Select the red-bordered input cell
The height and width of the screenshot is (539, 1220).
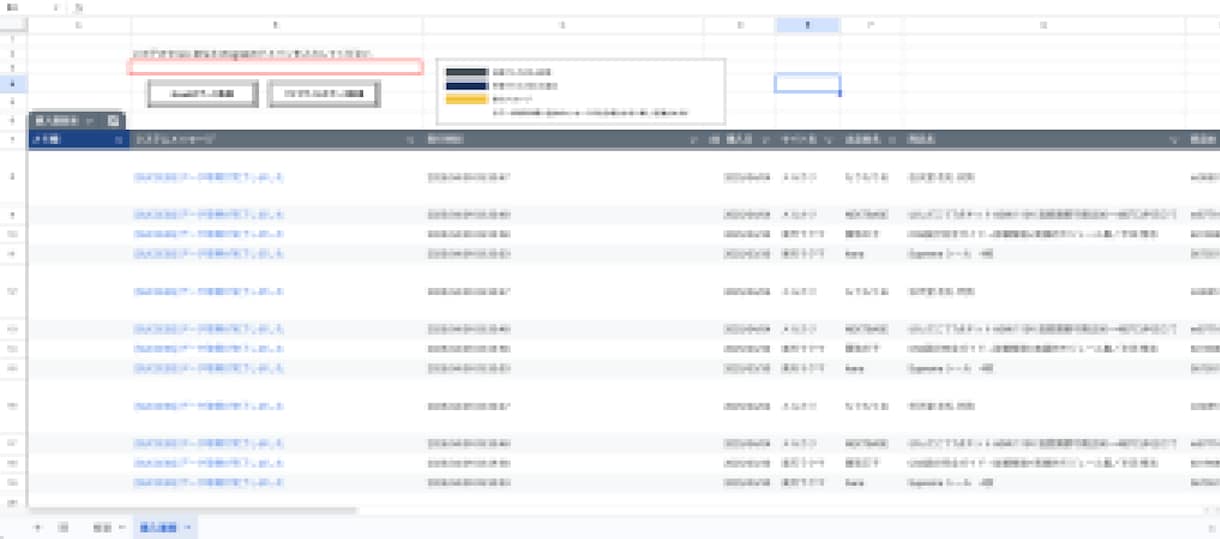coord(275,67)
